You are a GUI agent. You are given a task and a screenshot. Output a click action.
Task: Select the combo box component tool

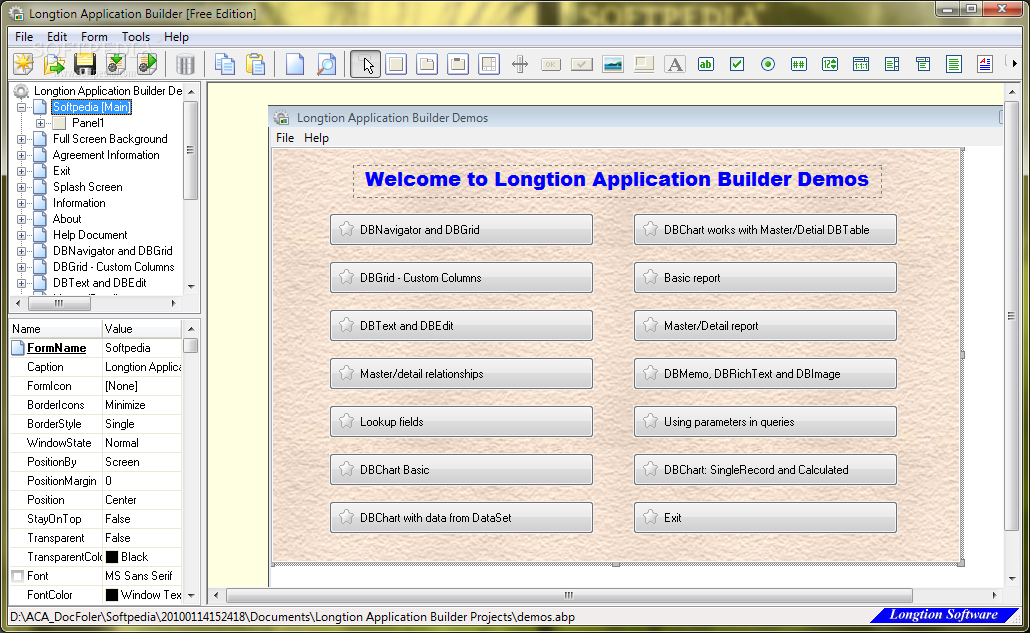point(922,64)
